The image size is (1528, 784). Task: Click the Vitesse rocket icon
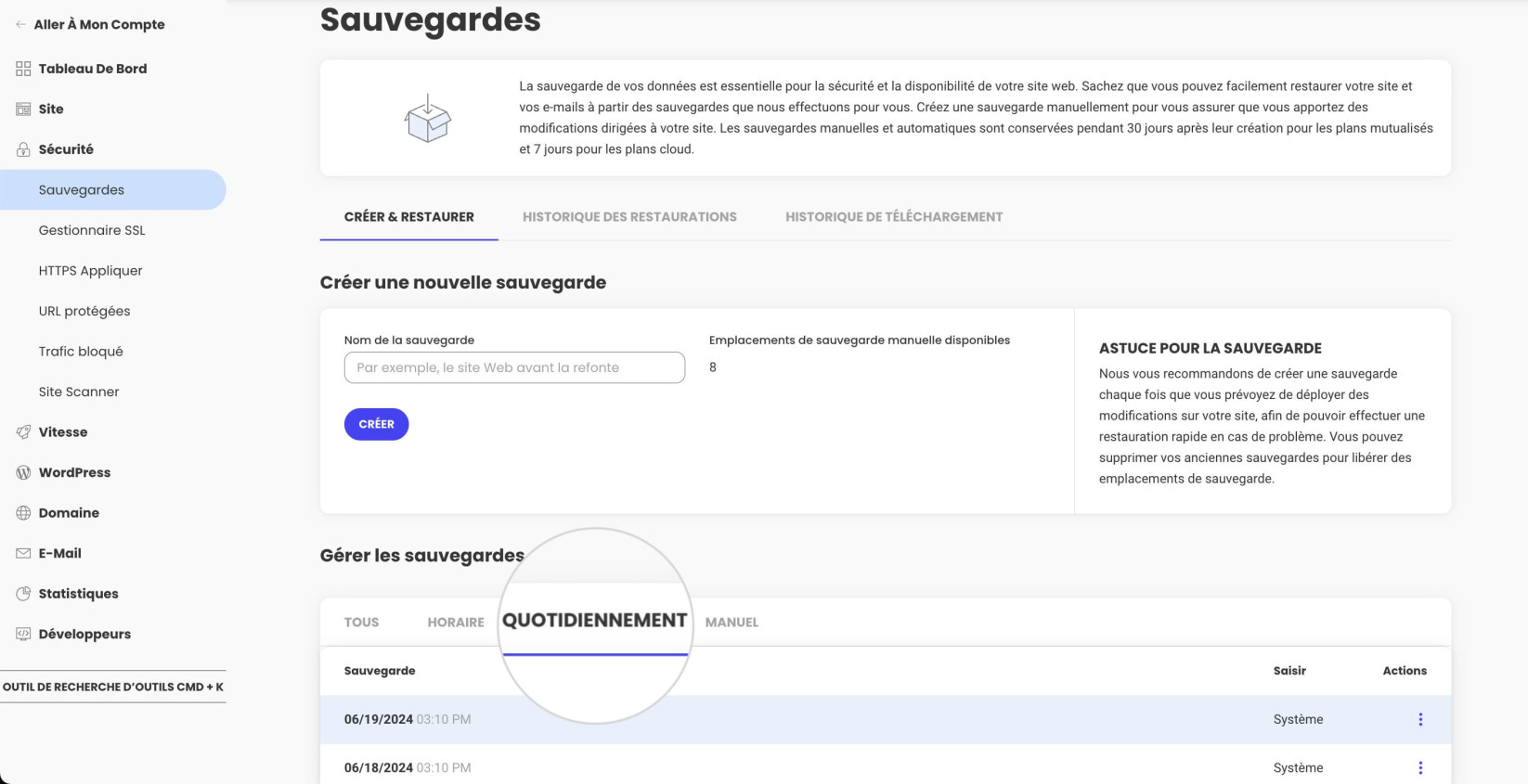(23, 431)
